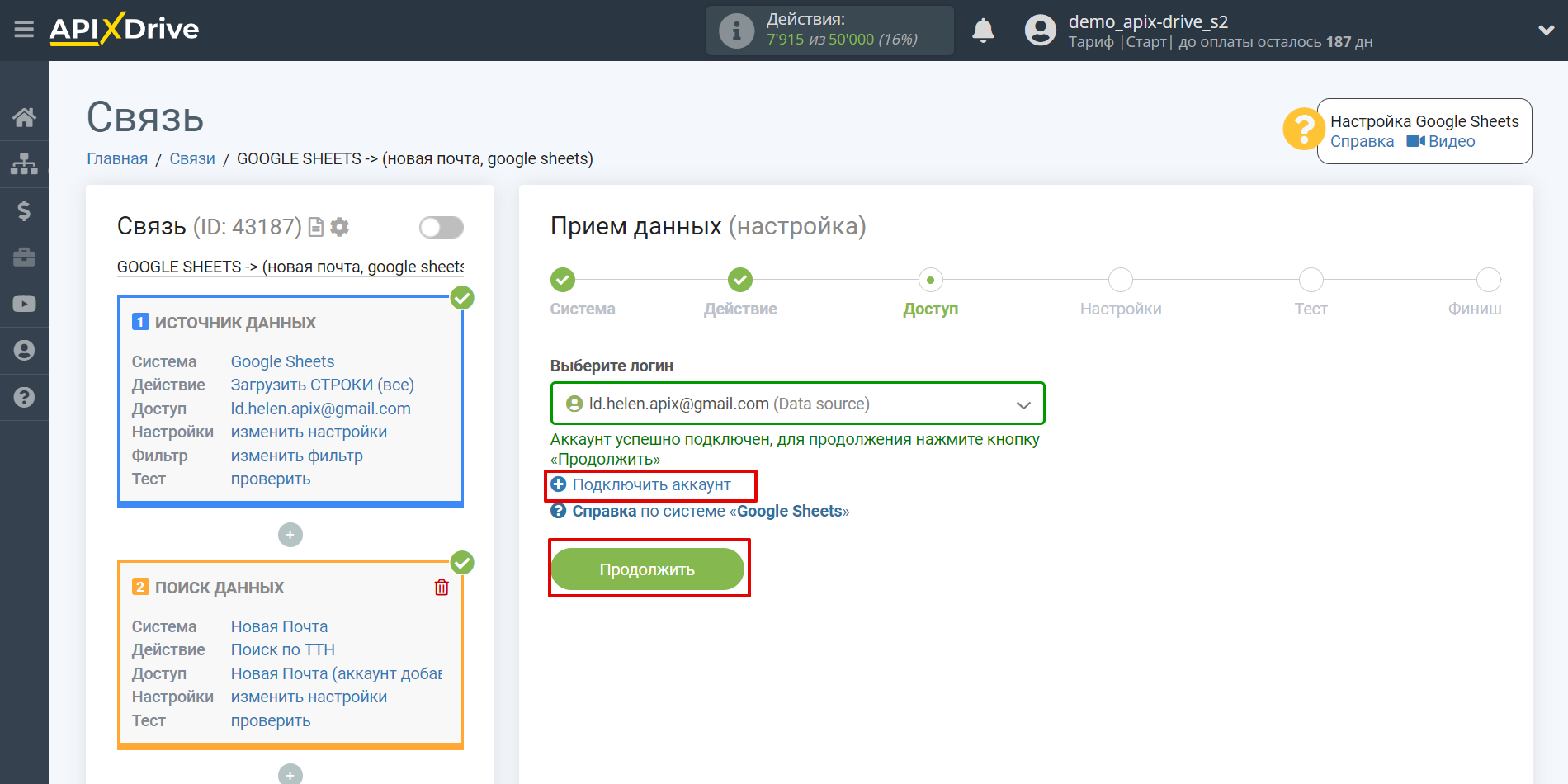The width and height of the screenshot is (1568, 784).
Task: Go to Система step
Action: (x=563, y=280)
